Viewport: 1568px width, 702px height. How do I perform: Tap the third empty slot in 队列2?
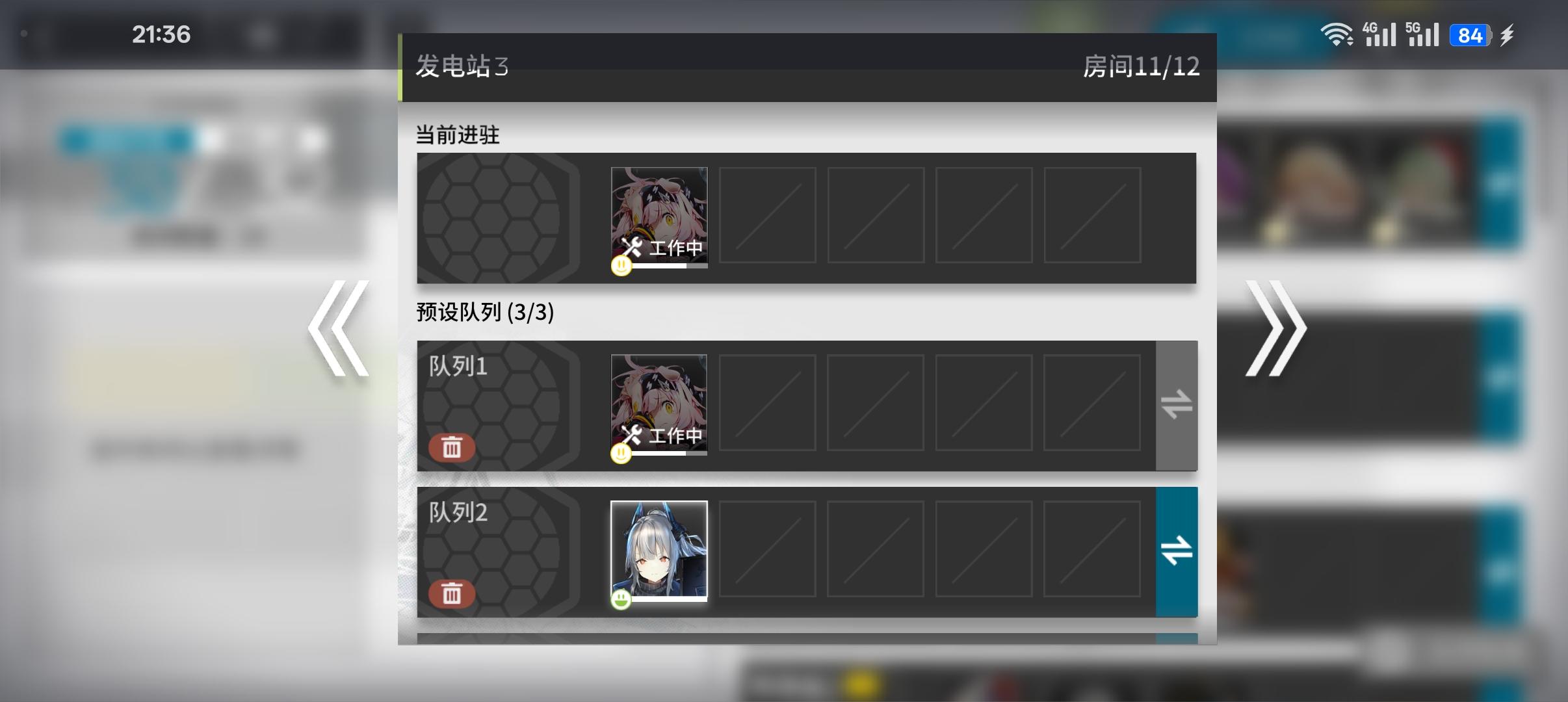pos(984,549)
